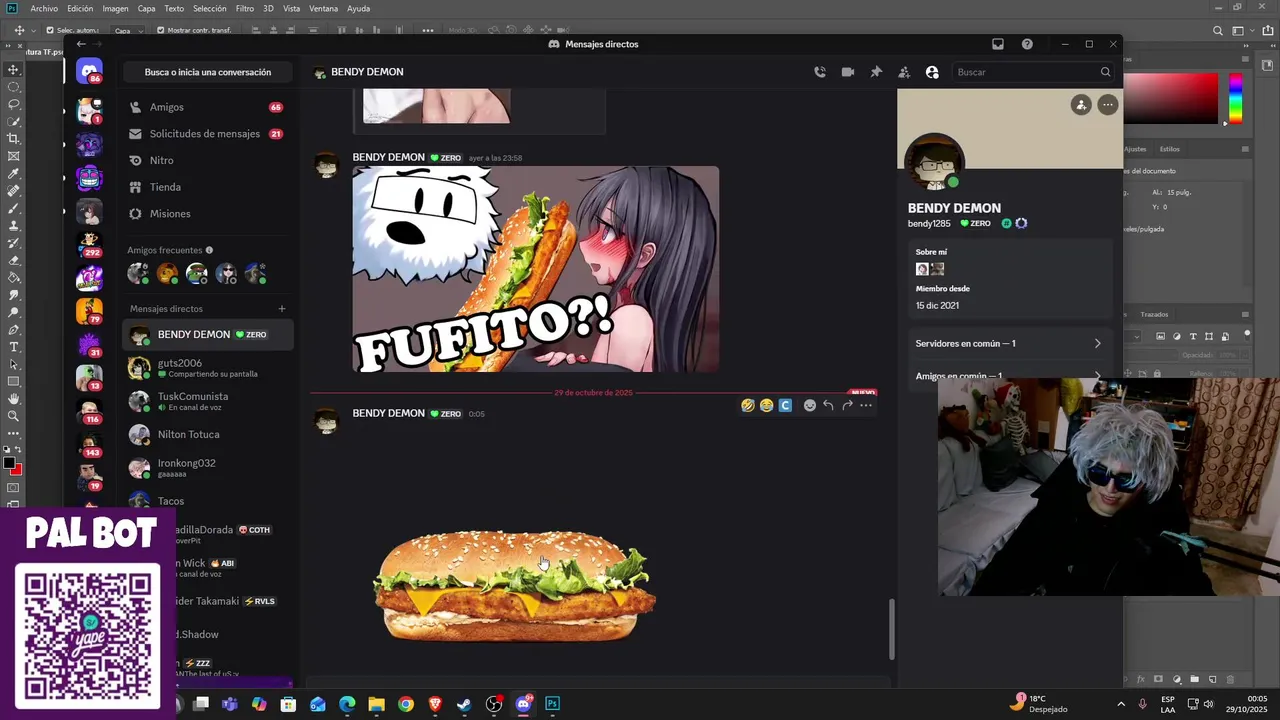This screenshot has width=1280, height=720.
Task: Select Photoshop Hand tool
Action: tap(14, 399)
